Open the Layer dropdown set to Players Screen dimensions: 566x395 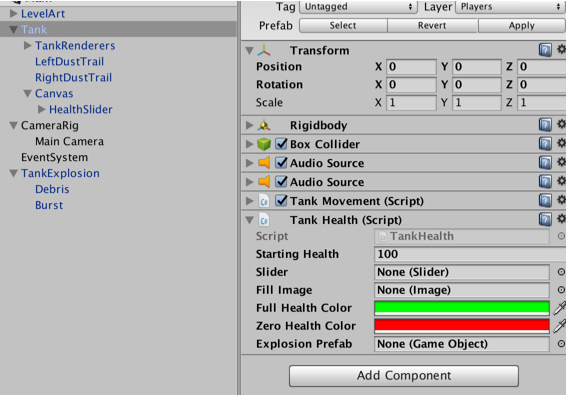510,6
